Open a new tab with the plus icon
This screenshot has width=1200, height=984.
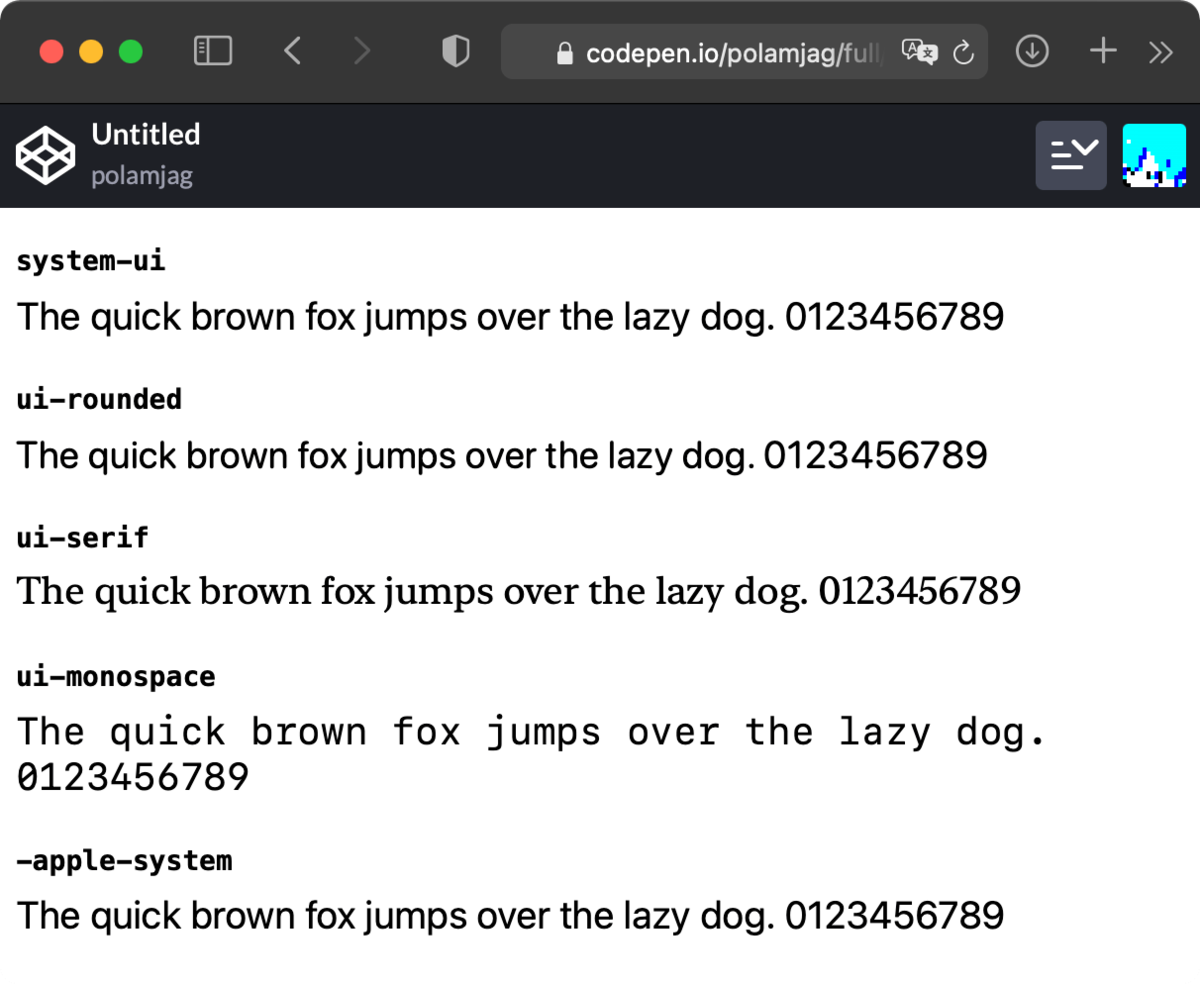coord(1103,51)
